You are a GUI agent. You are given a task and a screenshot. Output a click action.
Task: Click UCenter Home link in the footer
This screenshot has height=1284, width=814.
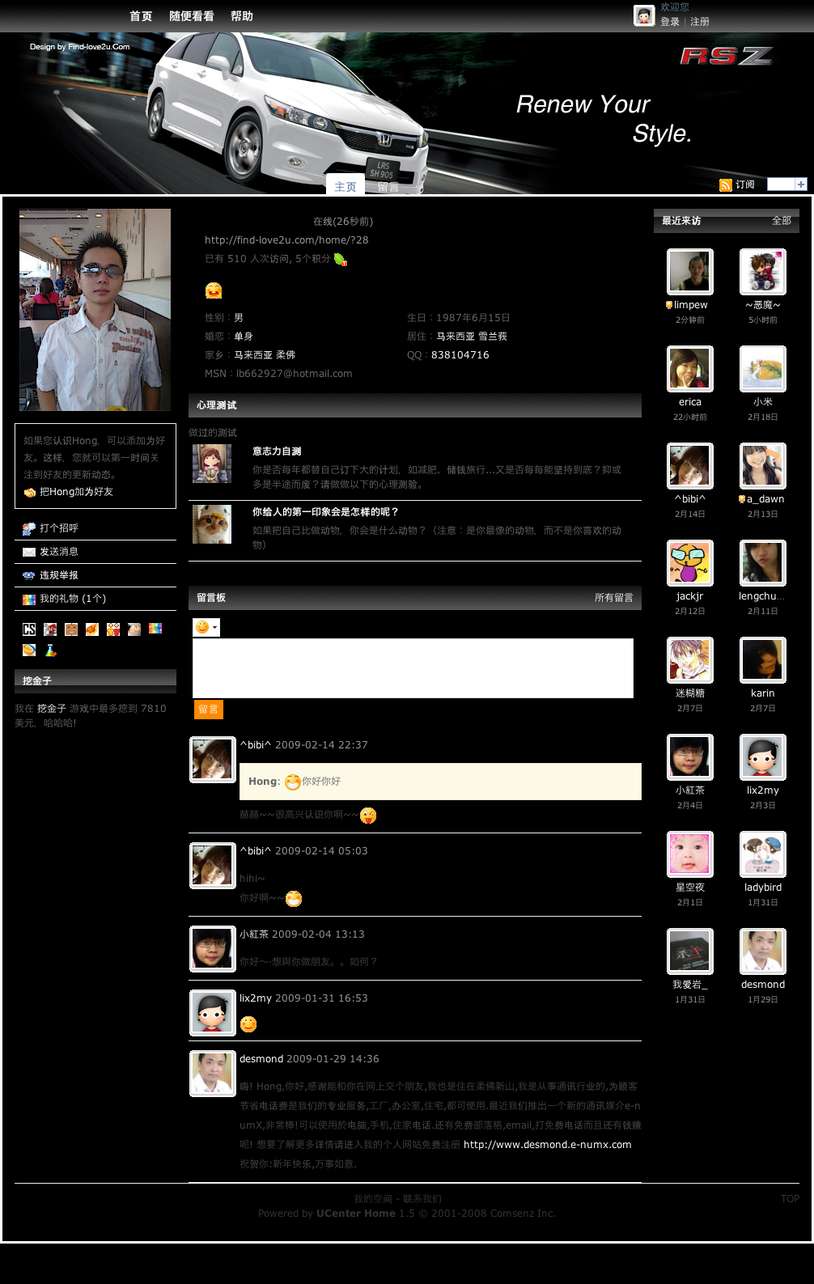[x=356, y=1213]
